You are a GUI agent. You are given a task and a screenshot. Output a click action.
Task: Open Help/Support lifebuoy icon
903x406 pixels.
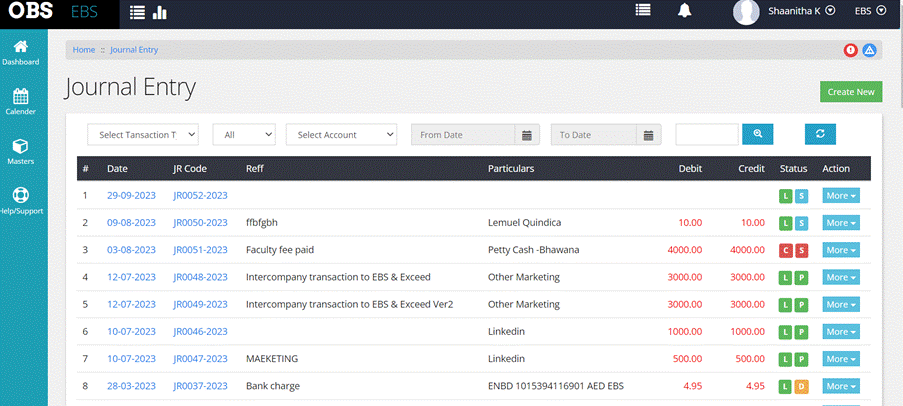(21, 196)
